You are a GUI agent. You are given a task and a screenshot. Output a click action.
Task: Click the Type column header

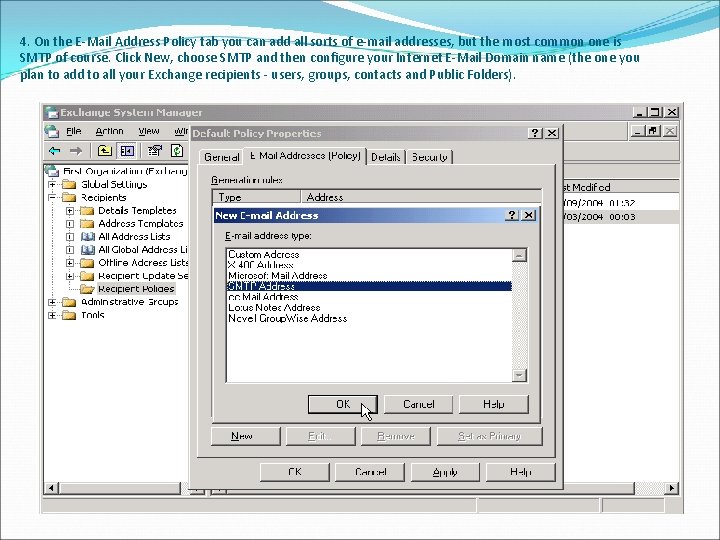click(256, 197)
